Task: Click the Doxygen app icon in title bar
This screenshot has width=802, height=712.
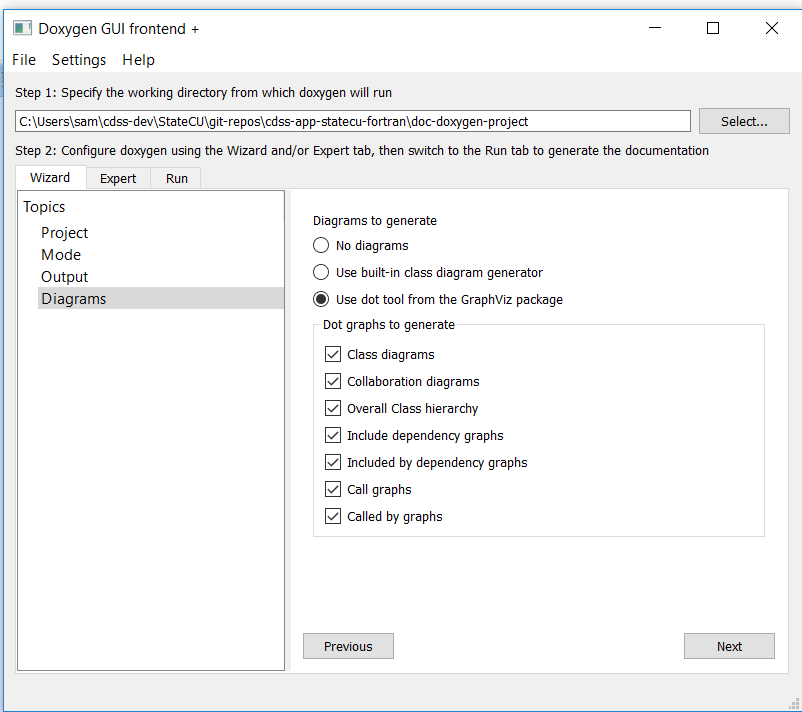Action: pos(22,28)
